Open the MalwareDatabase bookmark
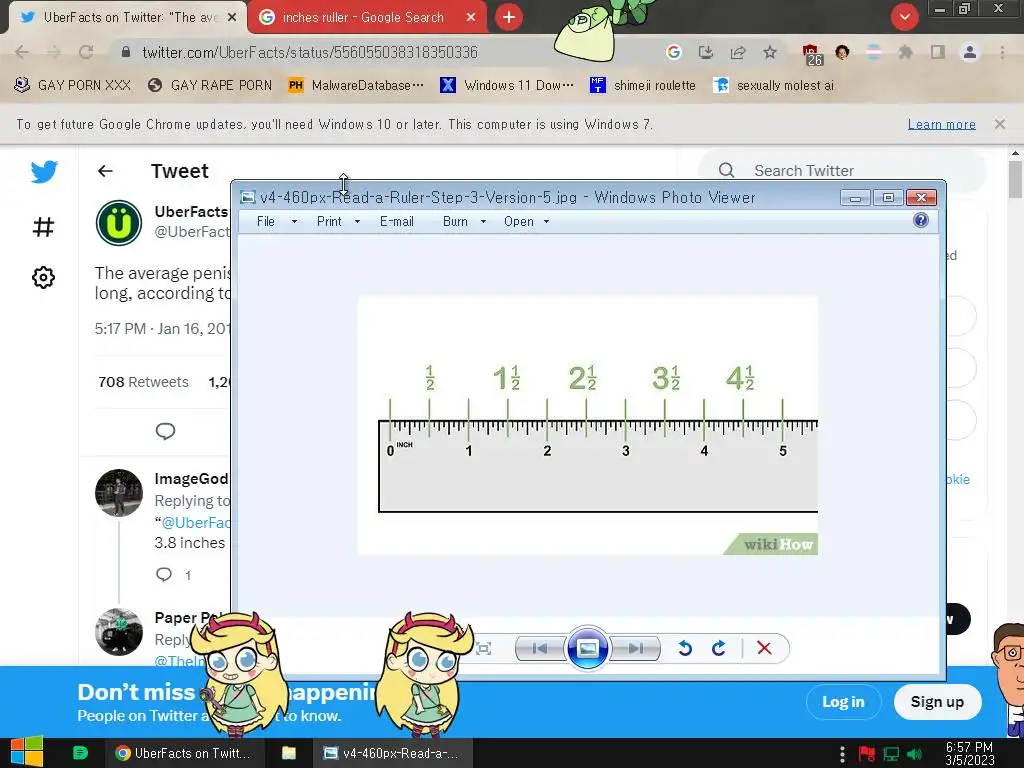 click(356, 85)
